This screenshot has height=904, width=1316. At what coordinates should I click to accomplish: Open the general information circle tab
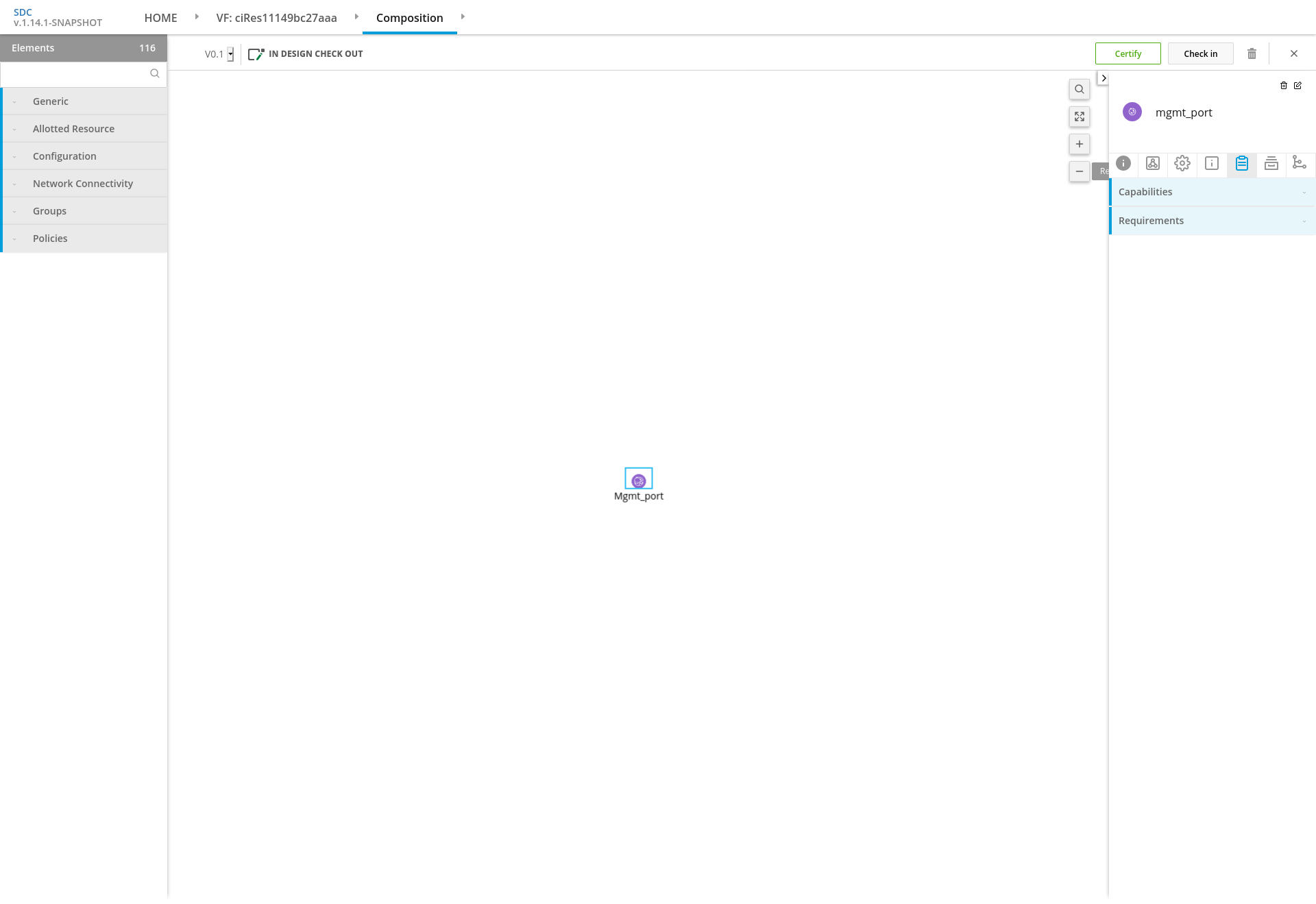(x=1123, y=163)
